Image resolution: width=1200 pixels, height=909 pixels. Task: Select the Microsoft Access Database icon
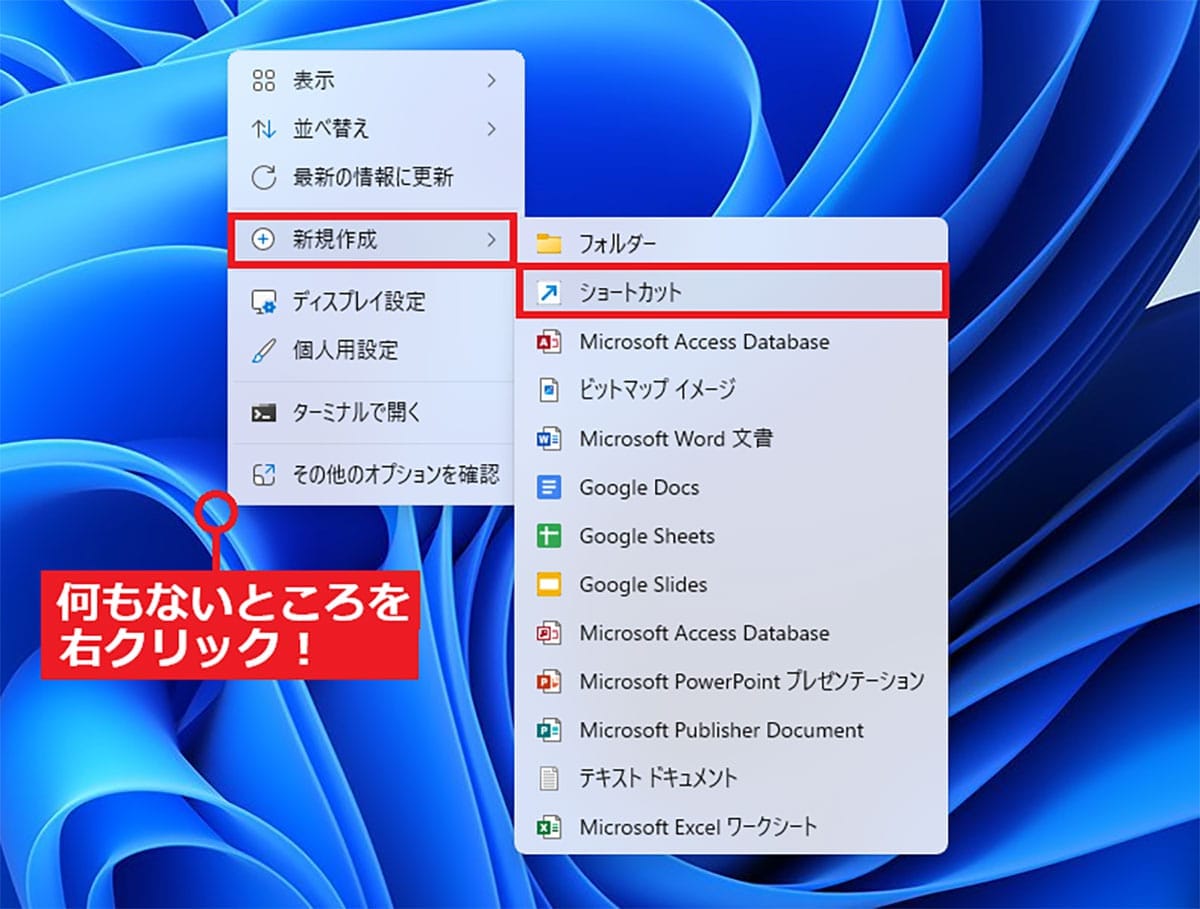pyautogui.click(x=551, y=341)
